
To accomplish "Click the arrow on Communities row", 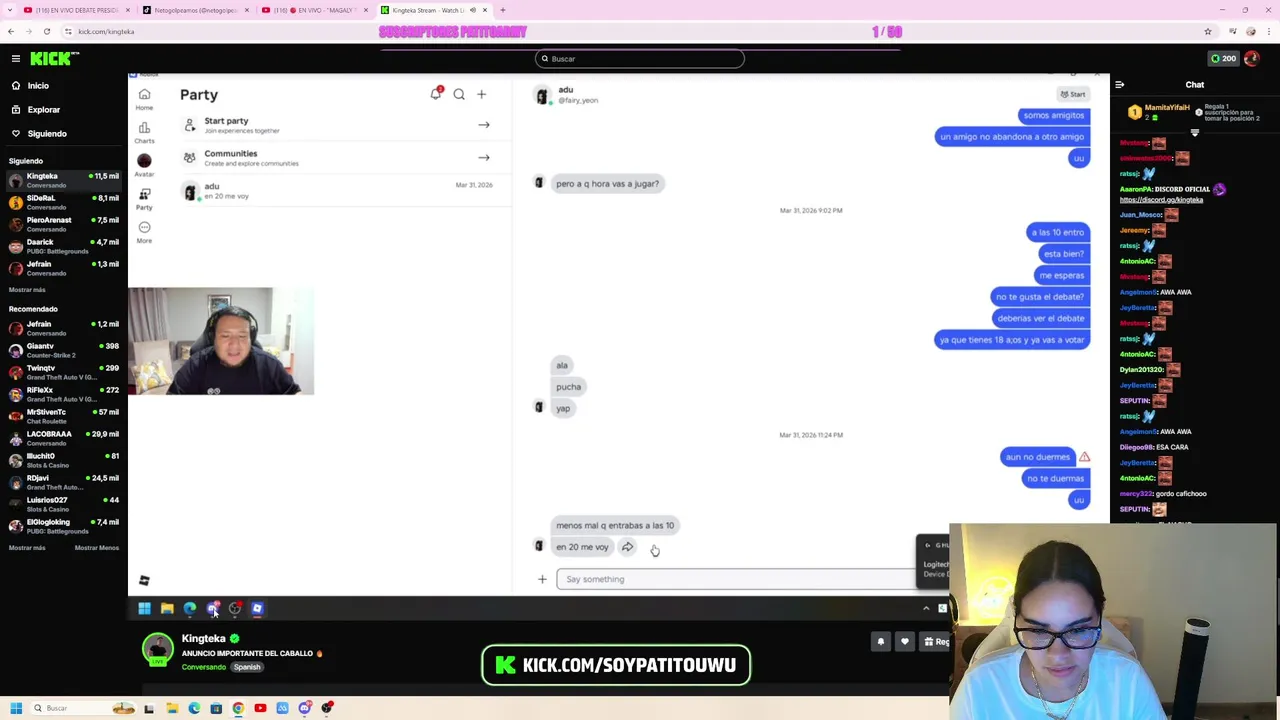I will coord(484,158).
